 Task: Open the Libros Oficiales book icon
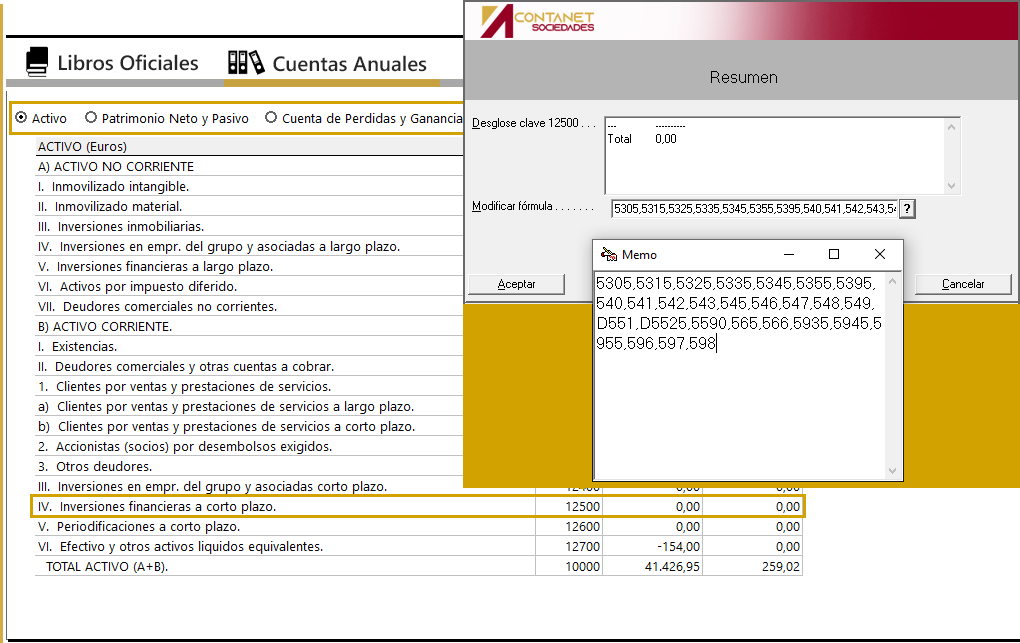point(37,62)
